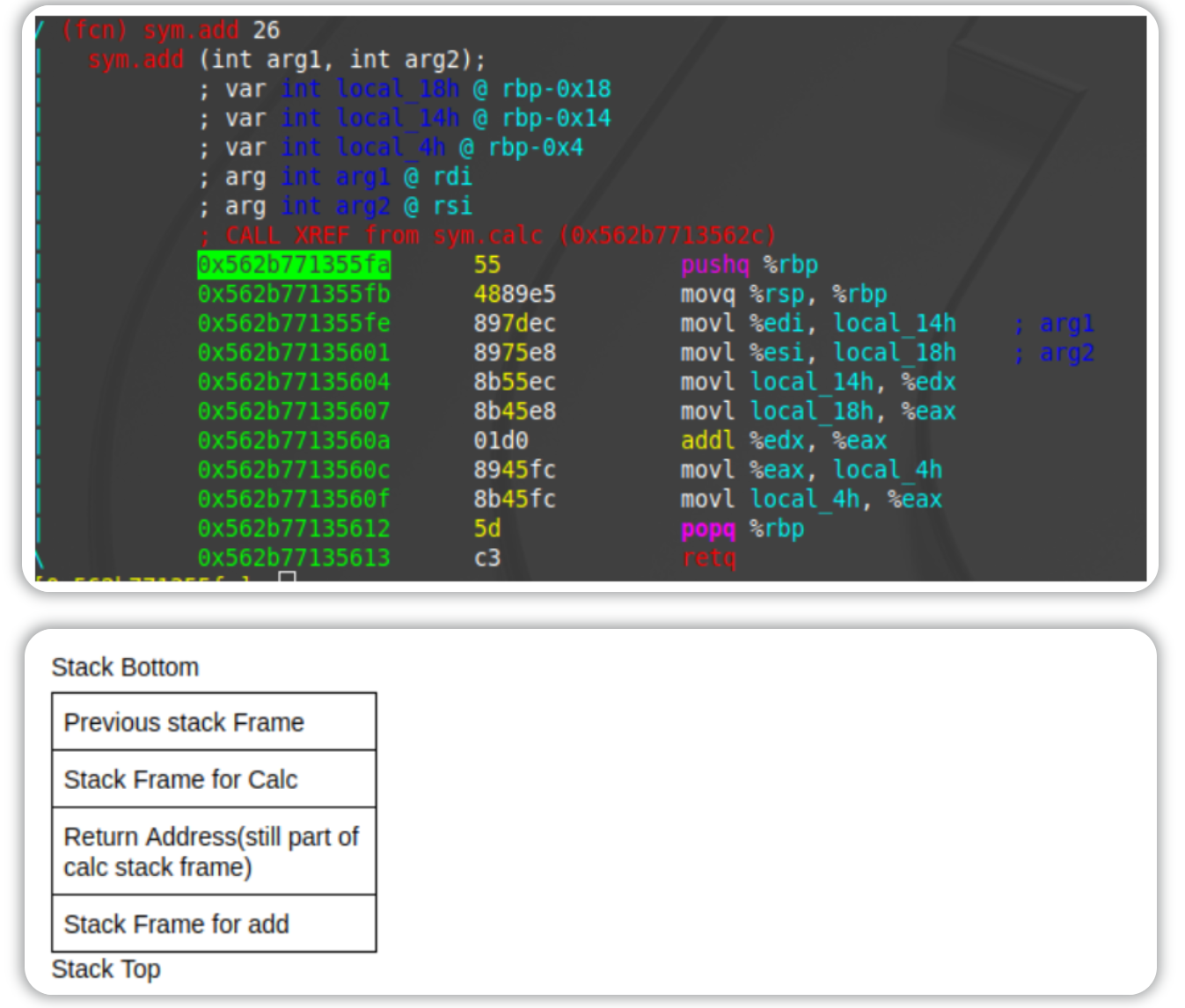Screen dimensions: 1185x1008
Task: Click var local_14h @ rbp-0x14 line
Action: tap(405, 118)
